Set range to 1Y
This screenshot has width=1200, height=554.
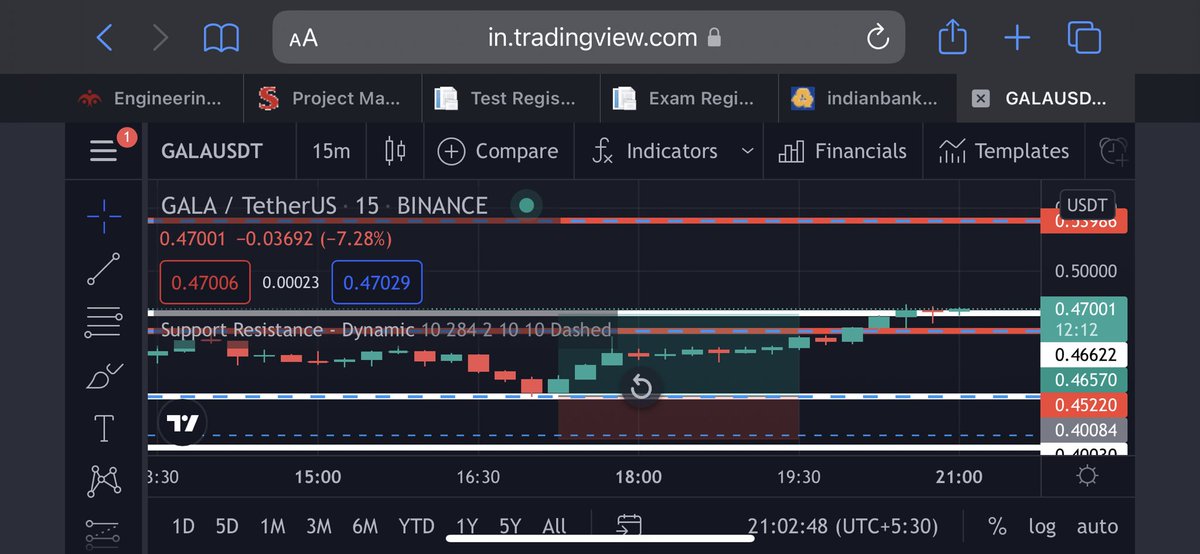pyautogui.click(x=466, y=526)
